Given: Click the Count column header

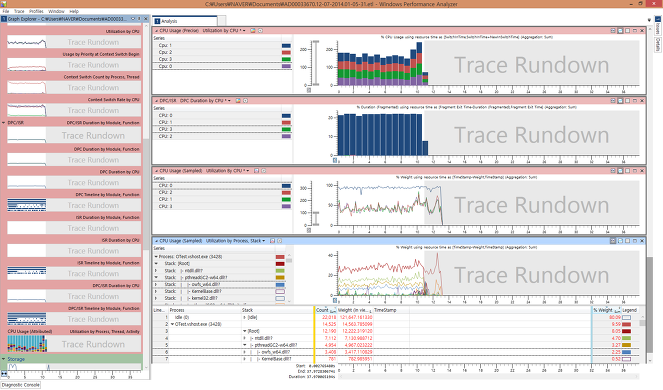Looking at the screenshot, I should [322, 310].
